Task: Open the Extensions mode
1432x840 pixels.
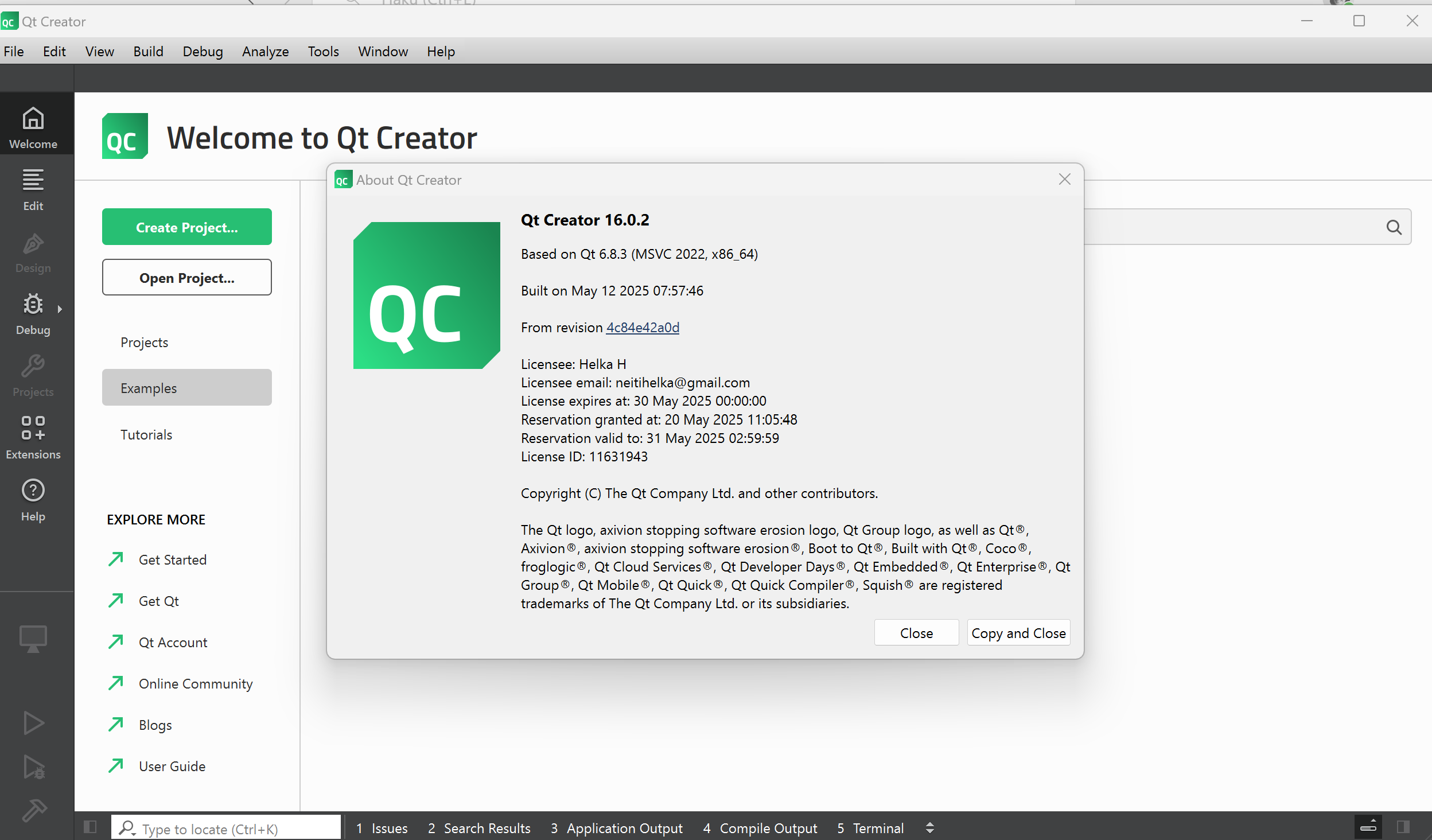Action: pos(33,438)
